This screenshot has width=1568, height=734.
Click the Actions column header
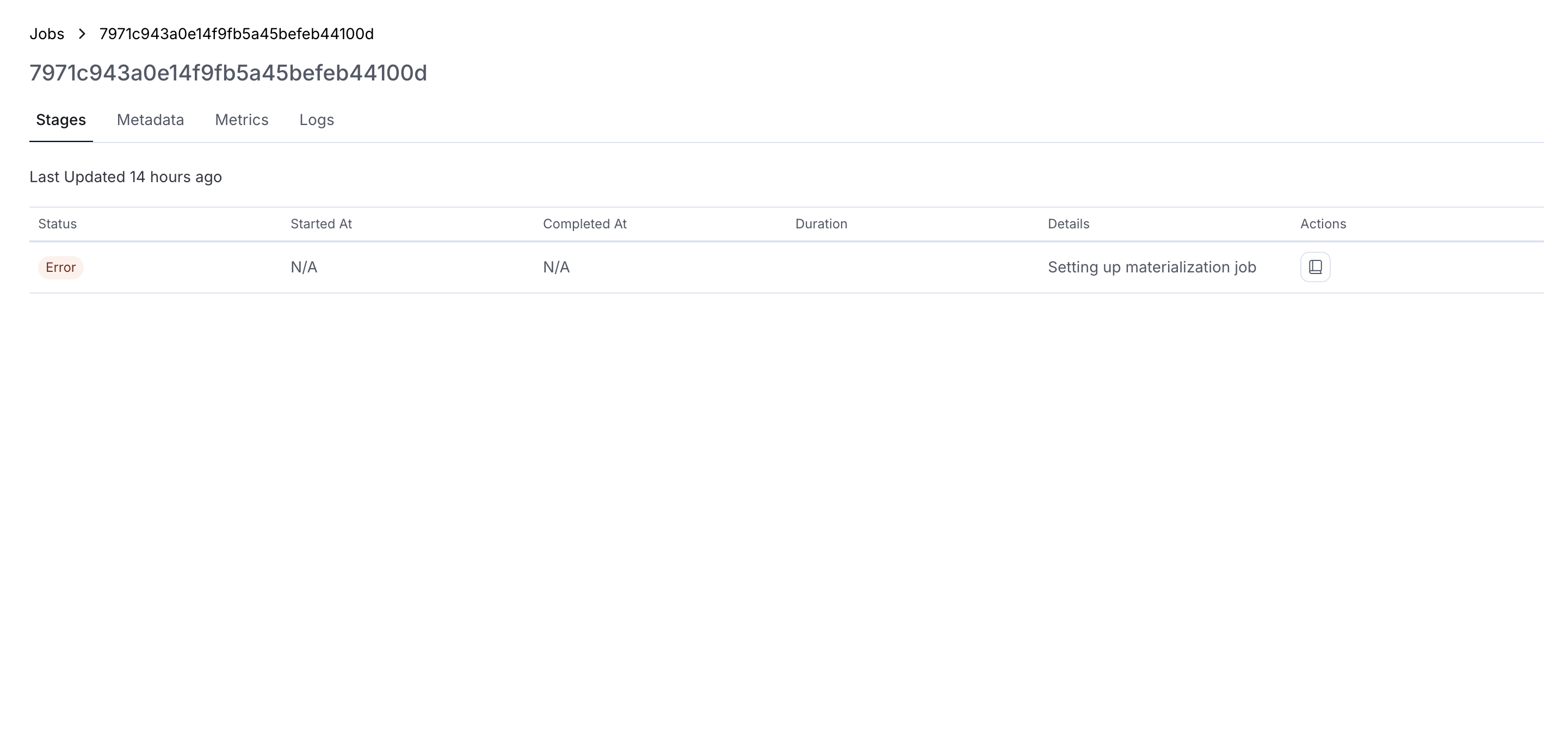point(1323,224)
